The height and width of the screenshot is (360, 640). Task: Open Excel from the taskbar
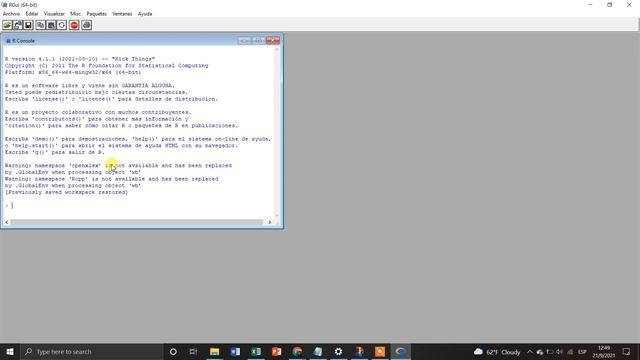click(x=256, y=351)
